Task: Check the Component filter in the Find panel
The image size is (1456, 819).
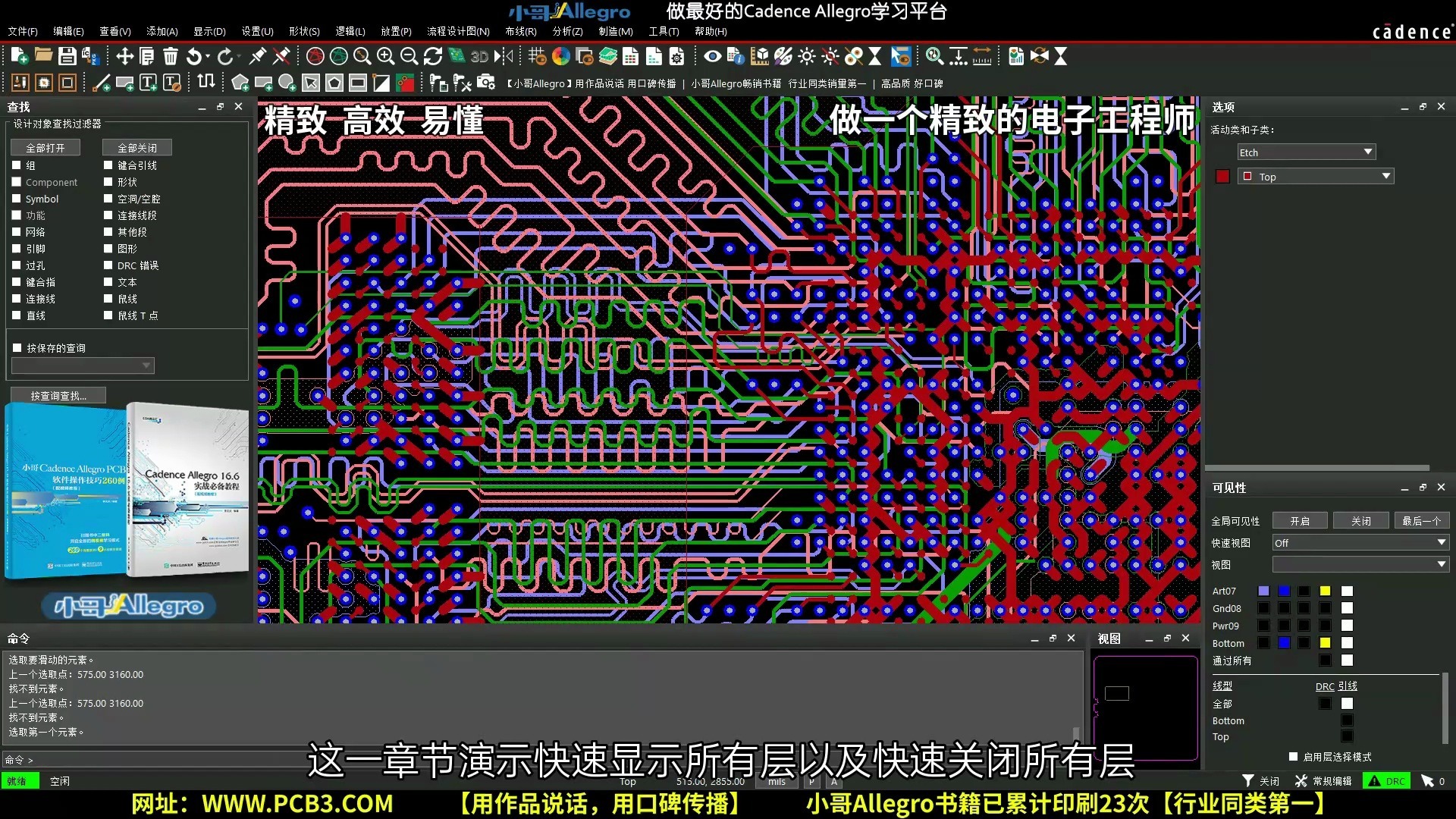Action: (16, 182)
